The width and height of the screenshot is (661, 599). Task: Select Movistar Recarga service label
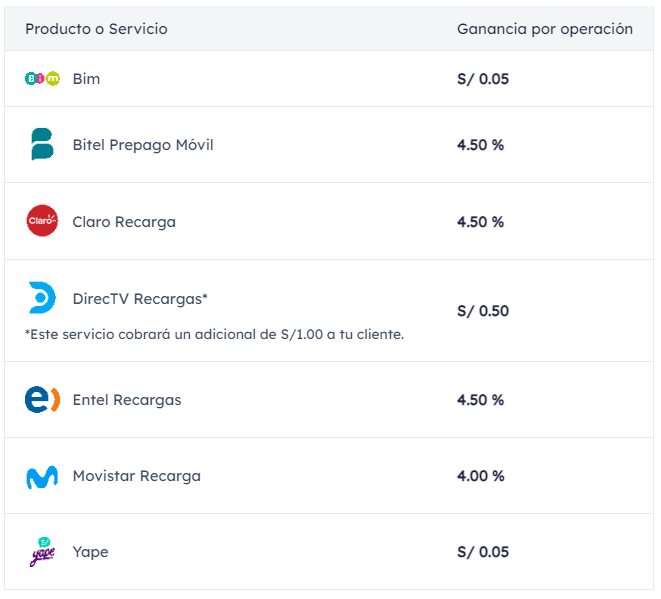click(137, 476)
